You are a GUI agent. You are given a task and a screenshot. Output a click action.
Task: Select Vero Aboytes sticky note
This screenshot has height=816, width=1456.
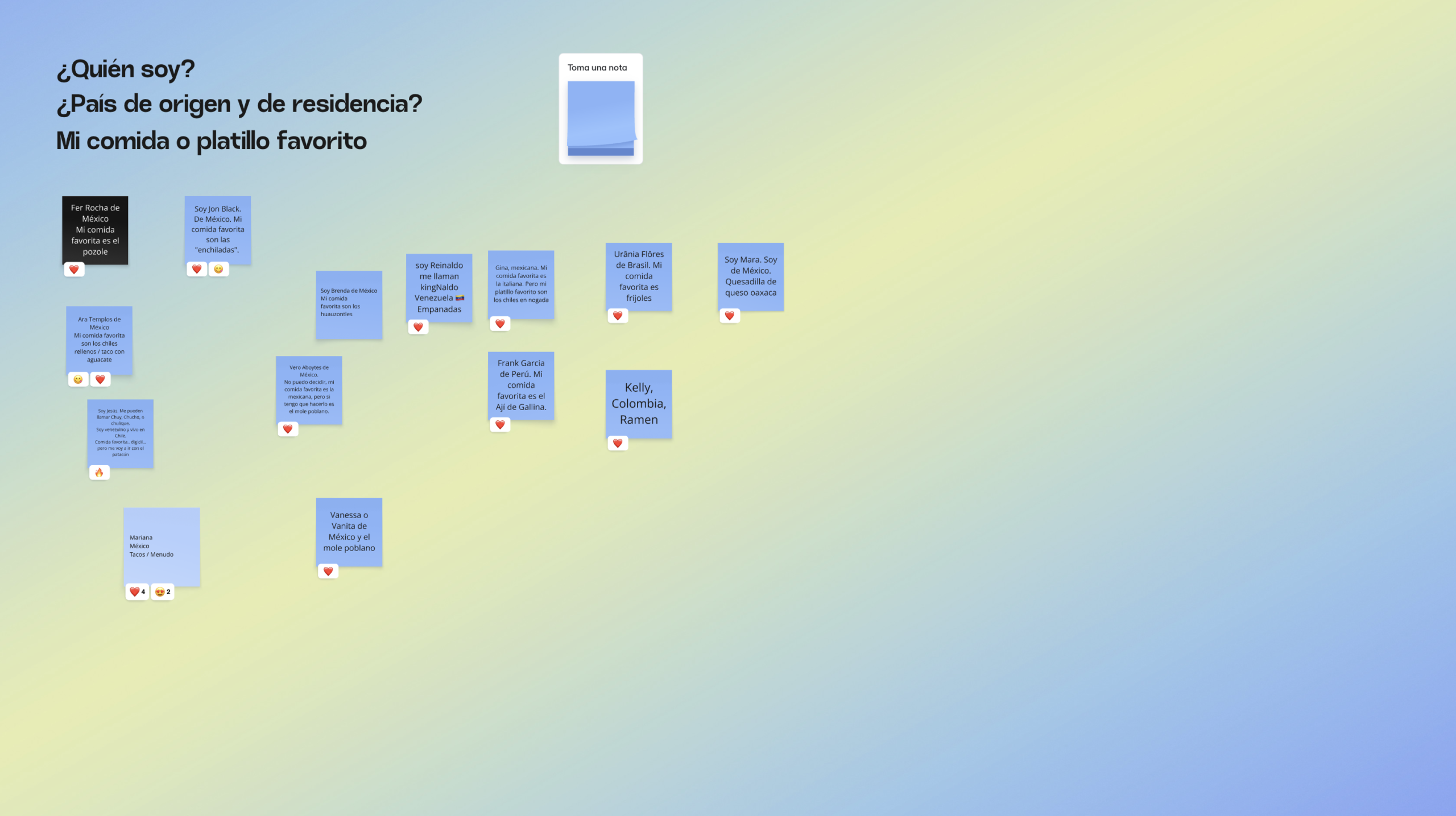point(309,390)
